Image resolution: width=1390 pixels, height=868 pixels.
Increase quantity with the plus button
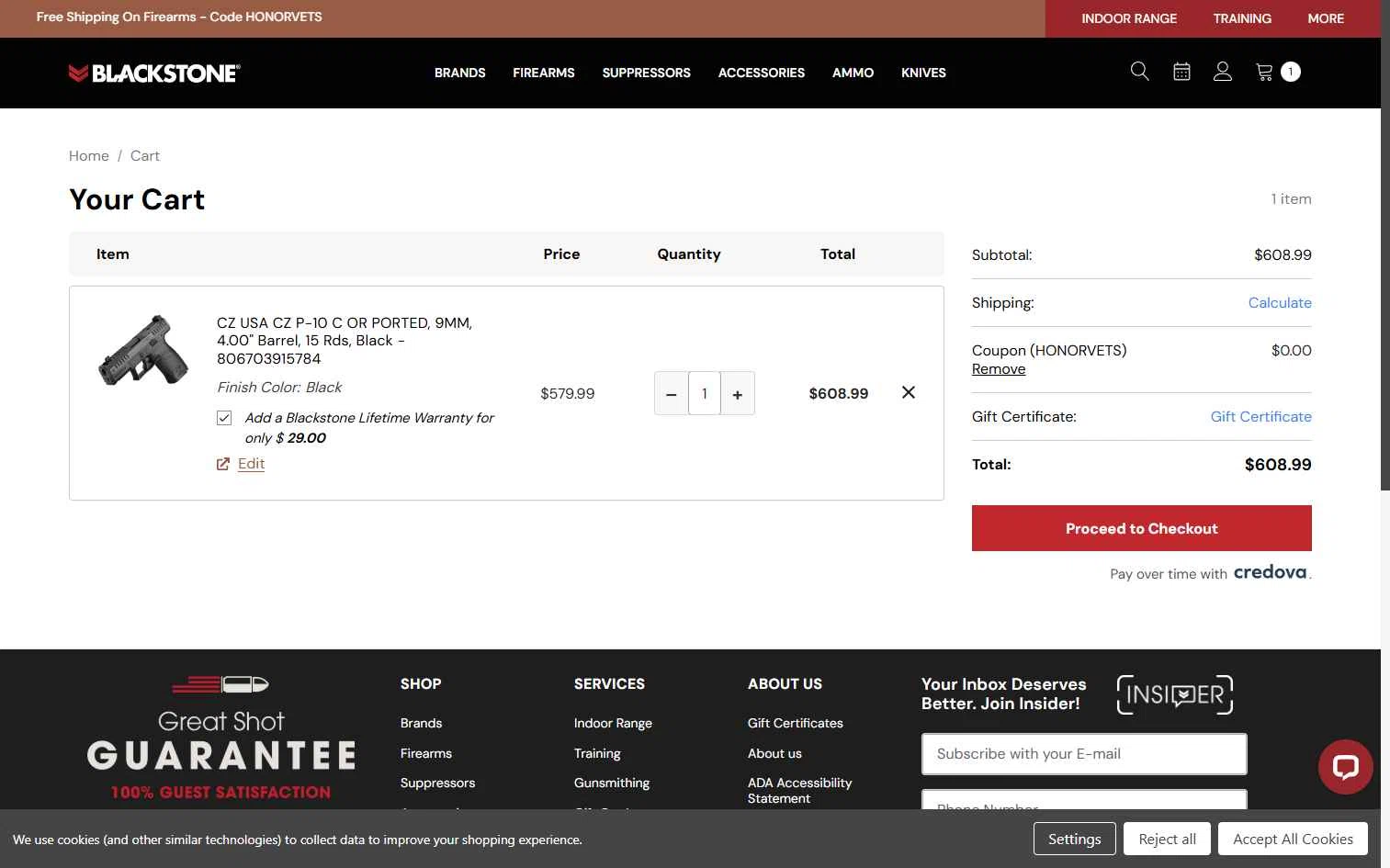coord(738,394)
